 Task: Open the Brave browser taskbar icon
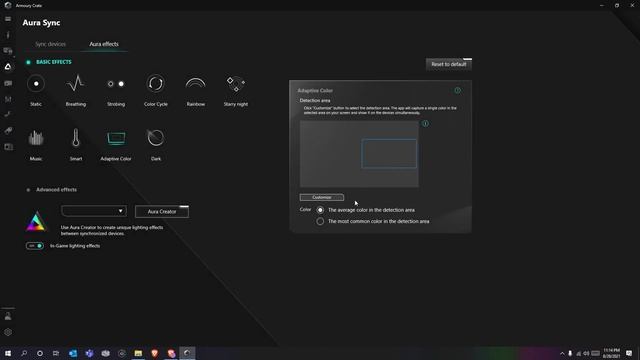155,353
